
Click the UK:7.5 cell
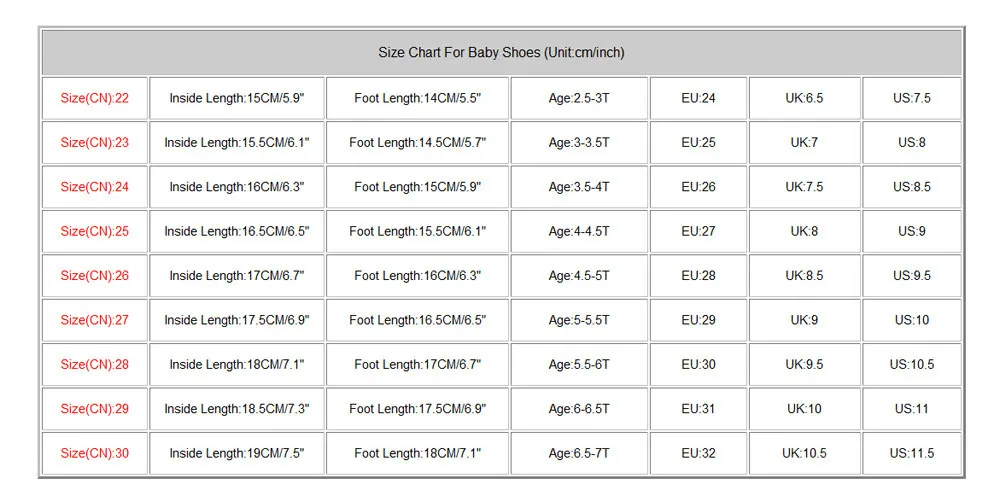[x=804, y=187]
